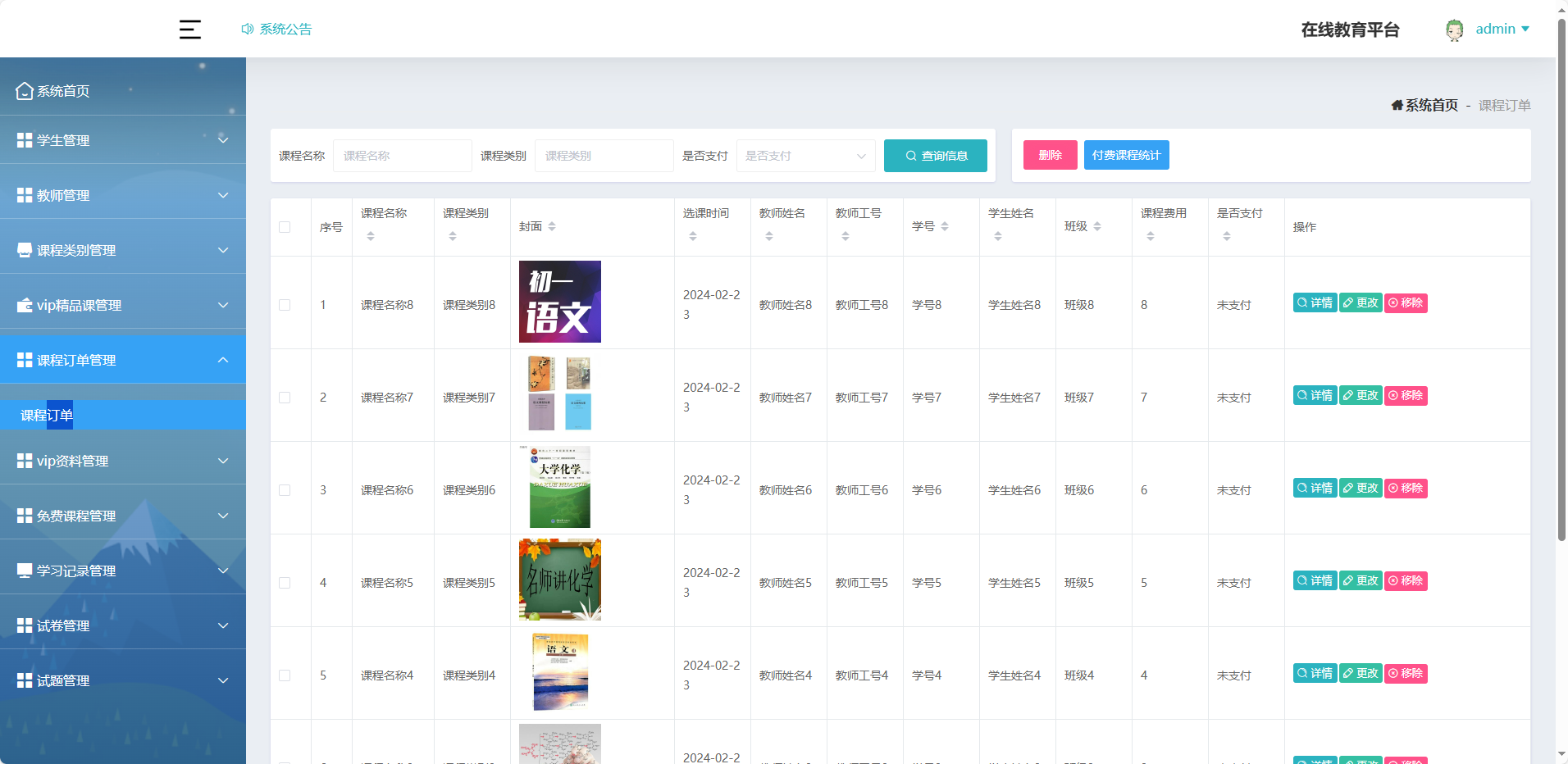Sort by 课程类别 column arrows
This screenshot has width=1568, height=764.
click(x=453, y=236)
